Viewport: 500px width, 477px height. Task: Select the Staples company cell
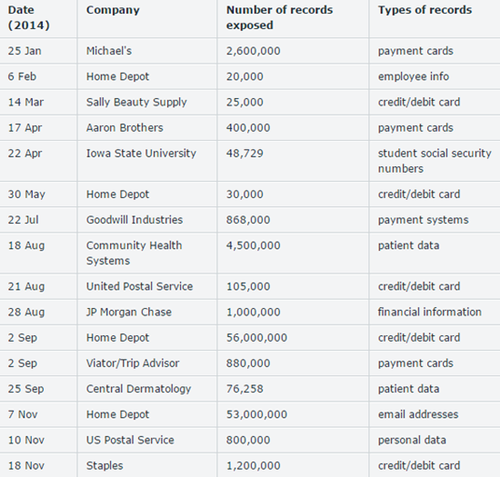point(104,466)
